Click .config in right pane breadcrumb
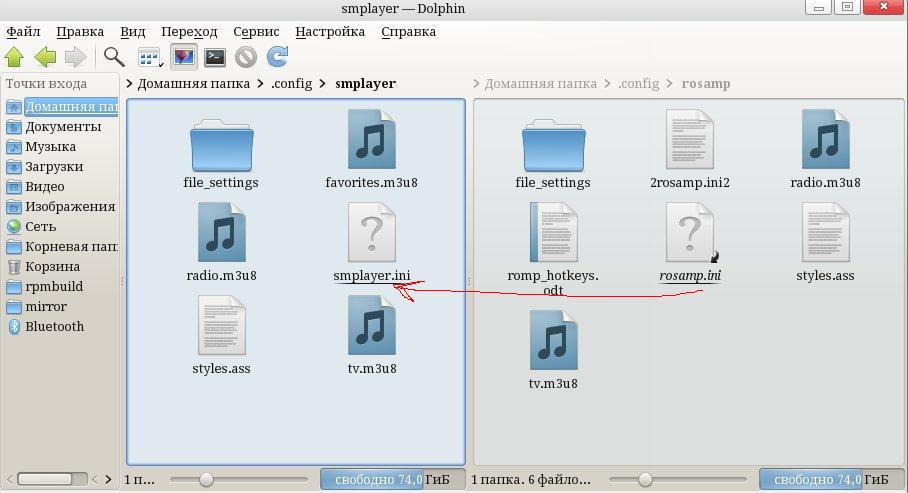 (638, 83)
